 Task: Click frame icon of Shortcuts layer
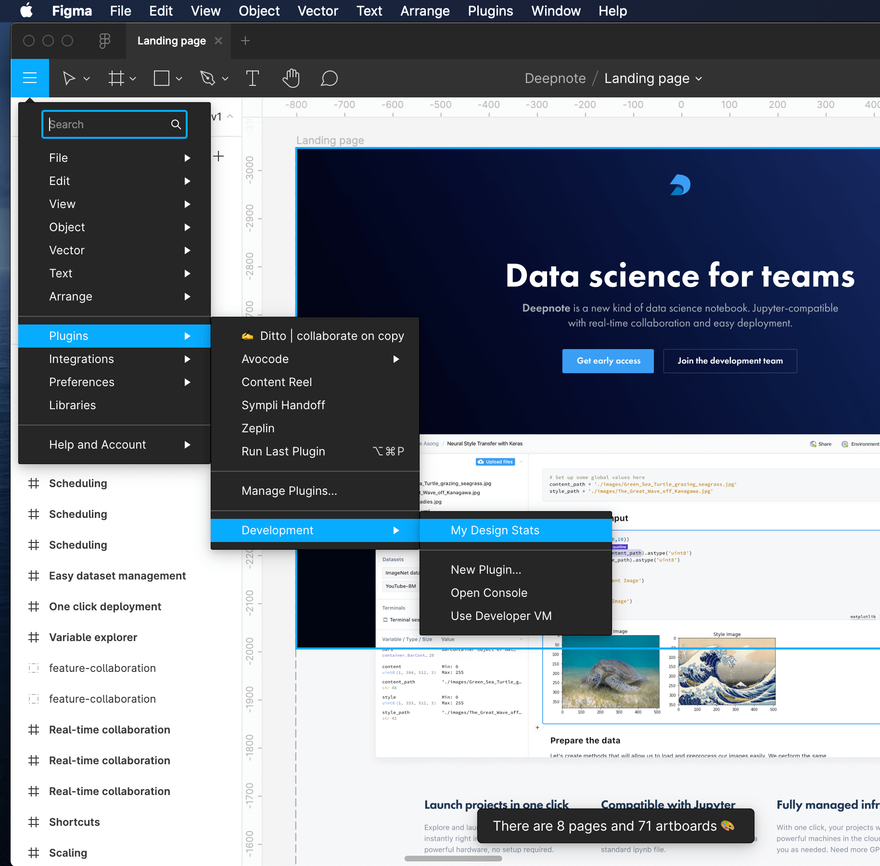click(34, 822)
